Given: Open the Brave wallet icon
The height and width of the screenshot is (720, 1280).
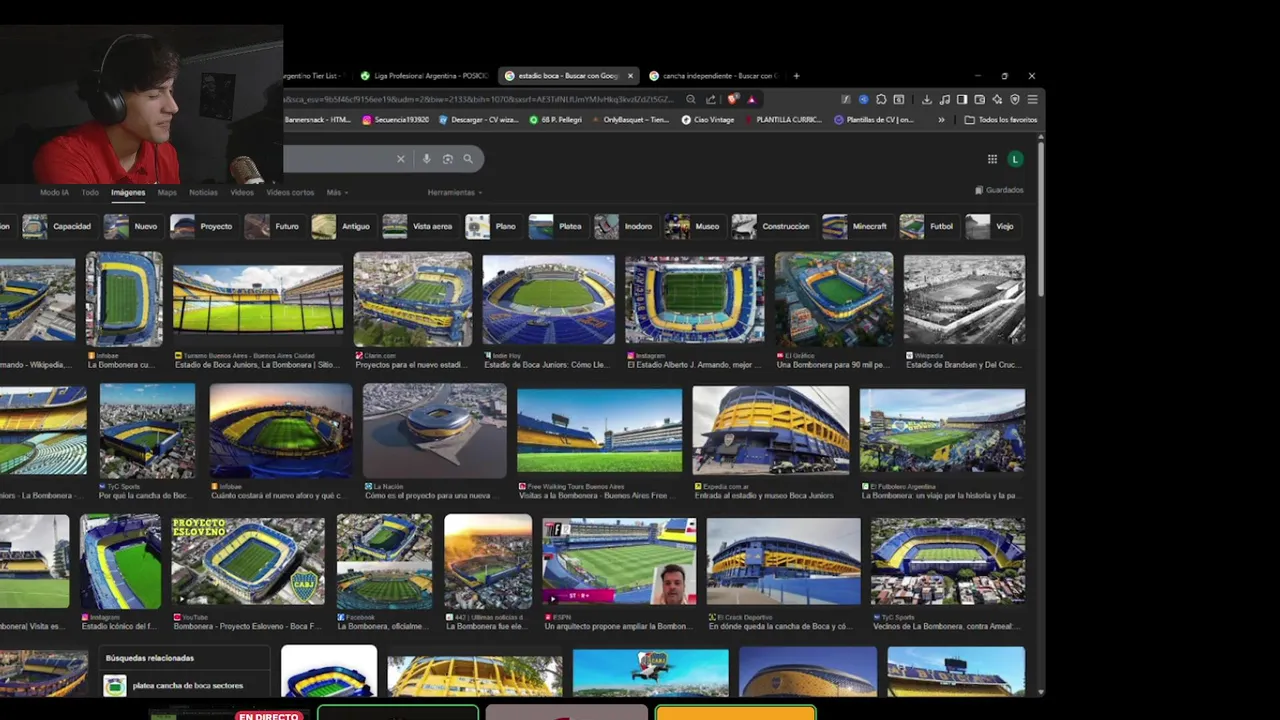Looking at the screenshot, I should click(980, 99).
